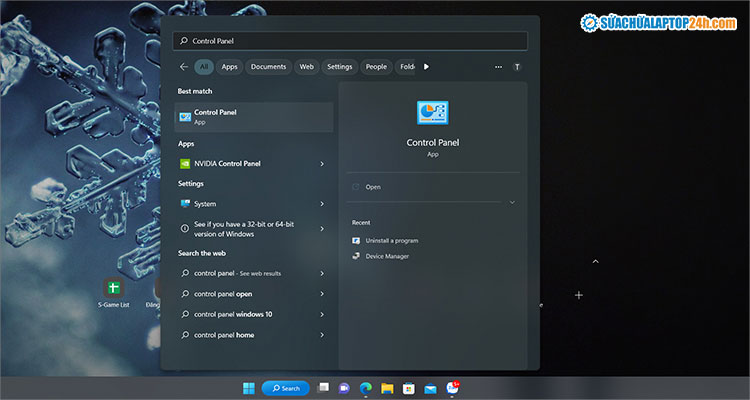The image size is (750, 400).
Task: Click the Windows Start button on taskbar
Action: tap(248, 388)
